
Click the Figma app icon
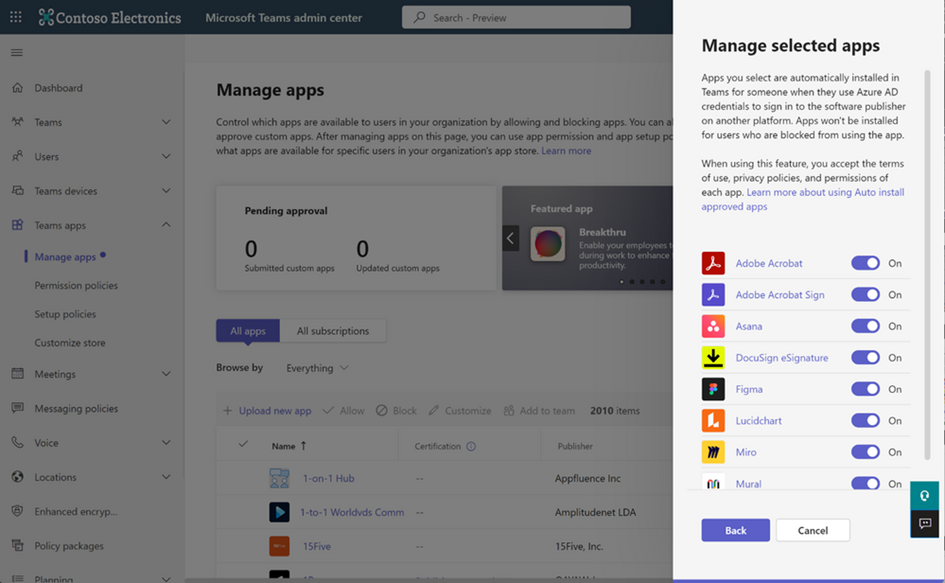713,389
